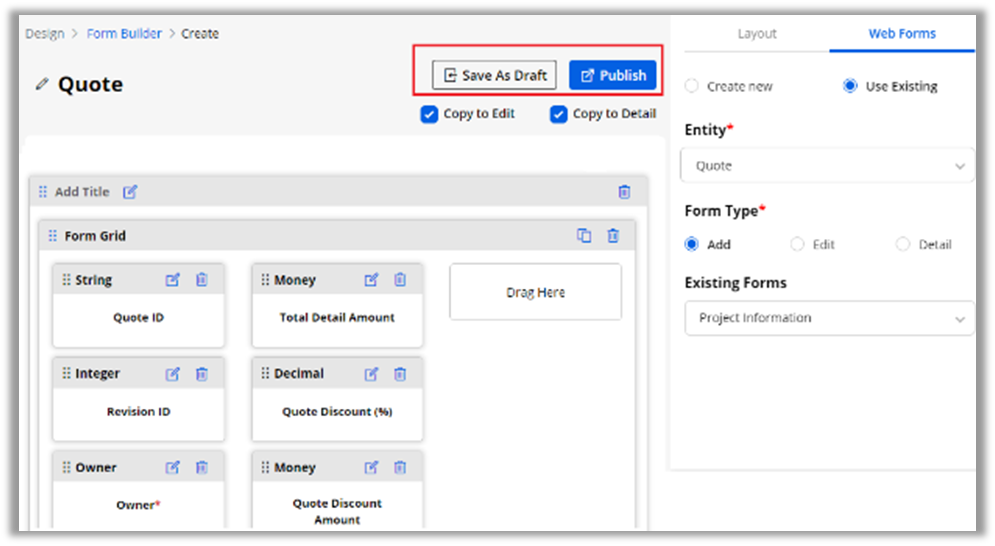Click the Save As Draft button
The width and height of the screenshot is (995, 546).
click(494, 75)
